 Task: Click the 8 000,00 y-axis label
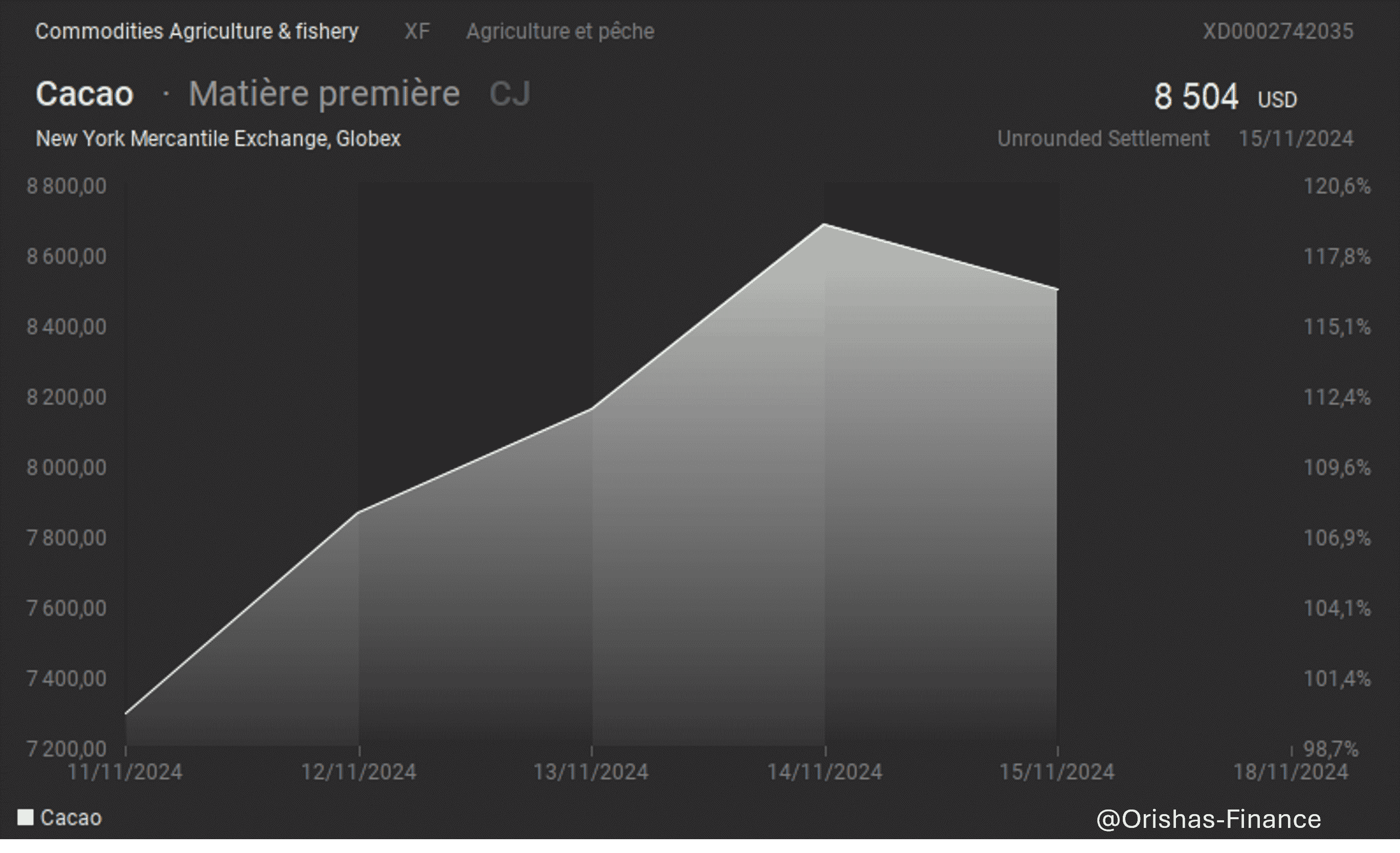click(66, 468)
